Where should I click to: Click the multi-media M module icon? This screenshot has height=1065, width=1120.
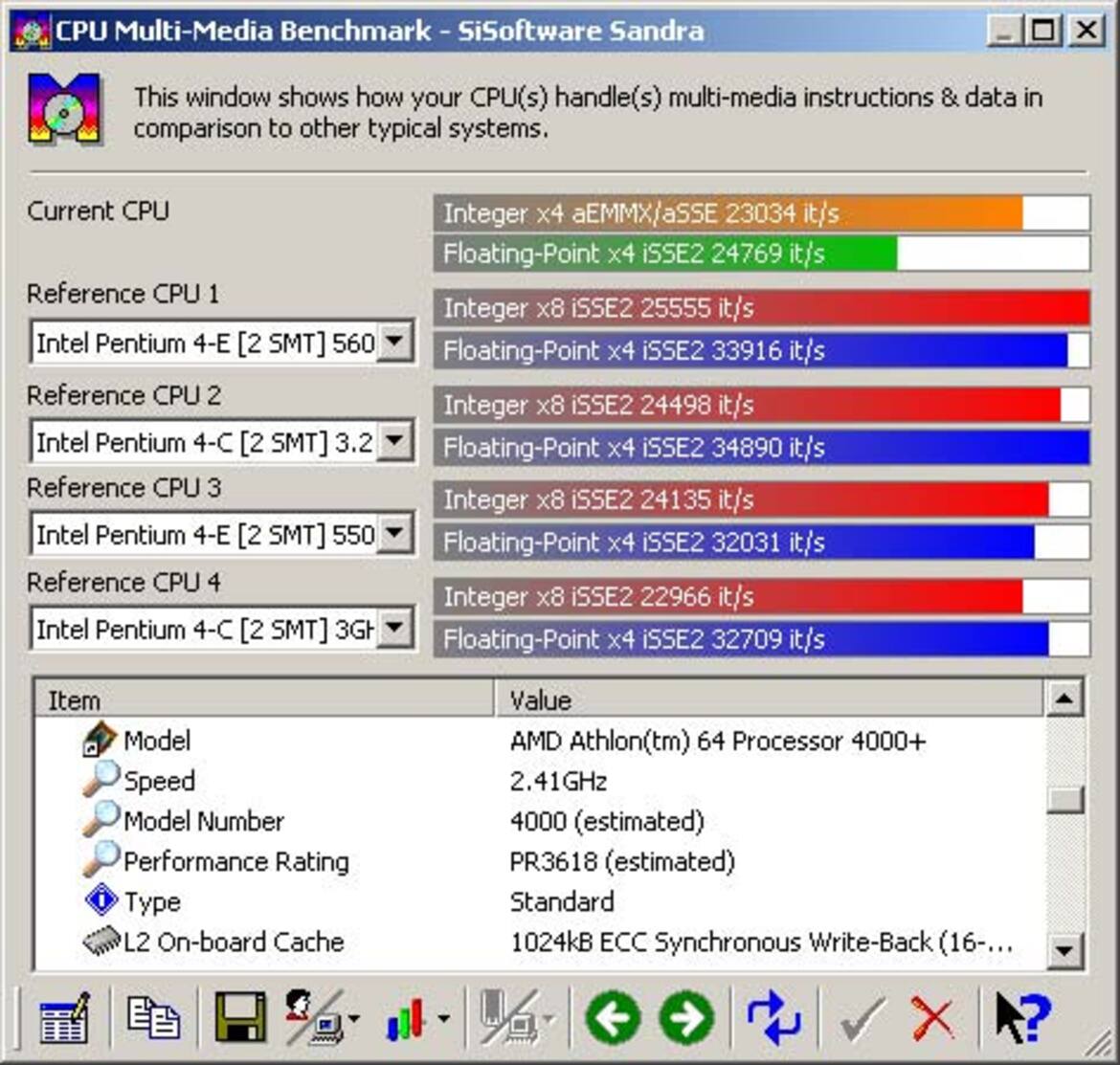click(64, 108)
